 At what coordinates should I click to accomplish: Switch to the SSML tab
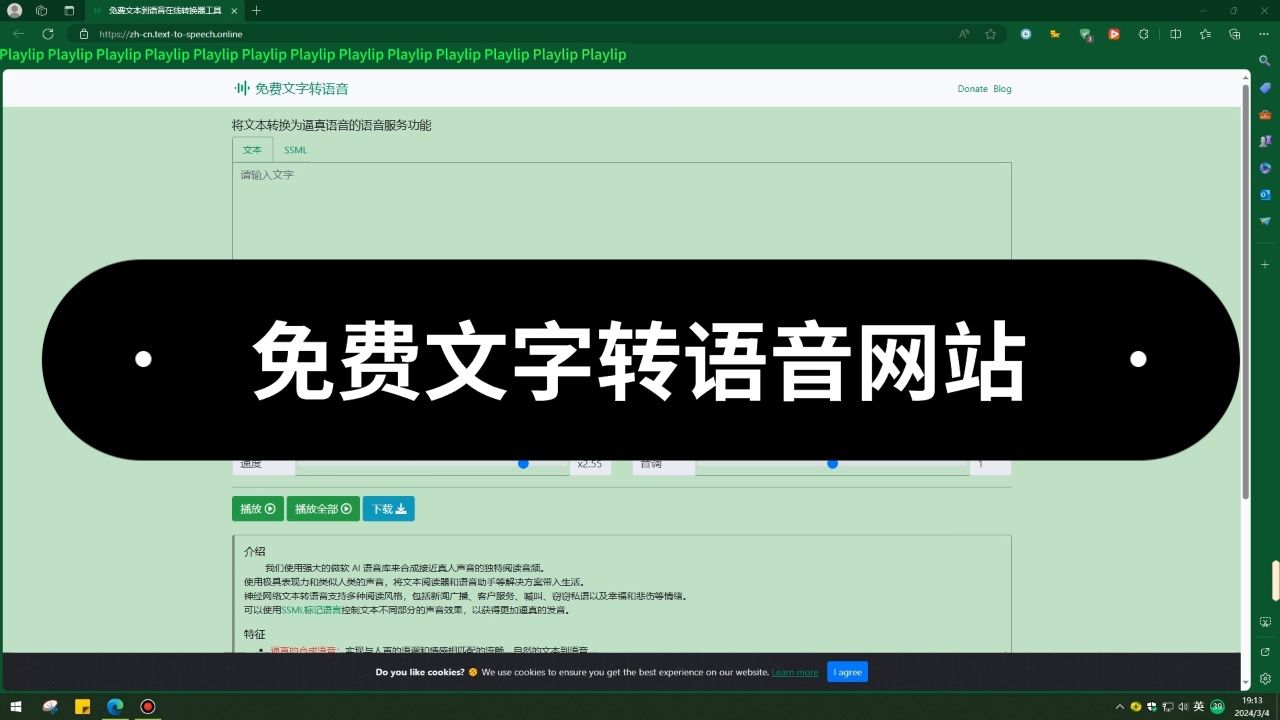(295, 149)
